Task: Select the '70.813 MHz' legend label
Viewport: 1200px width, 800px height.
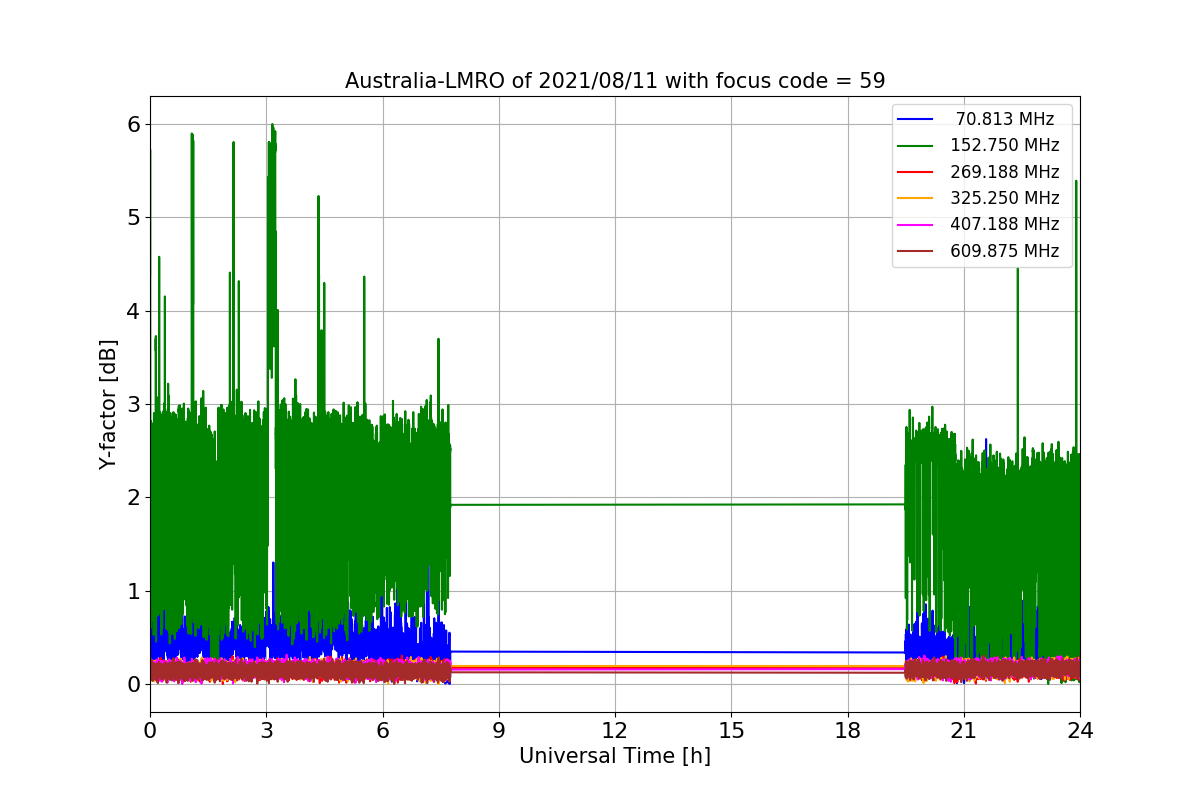Action: (1005, 119)
